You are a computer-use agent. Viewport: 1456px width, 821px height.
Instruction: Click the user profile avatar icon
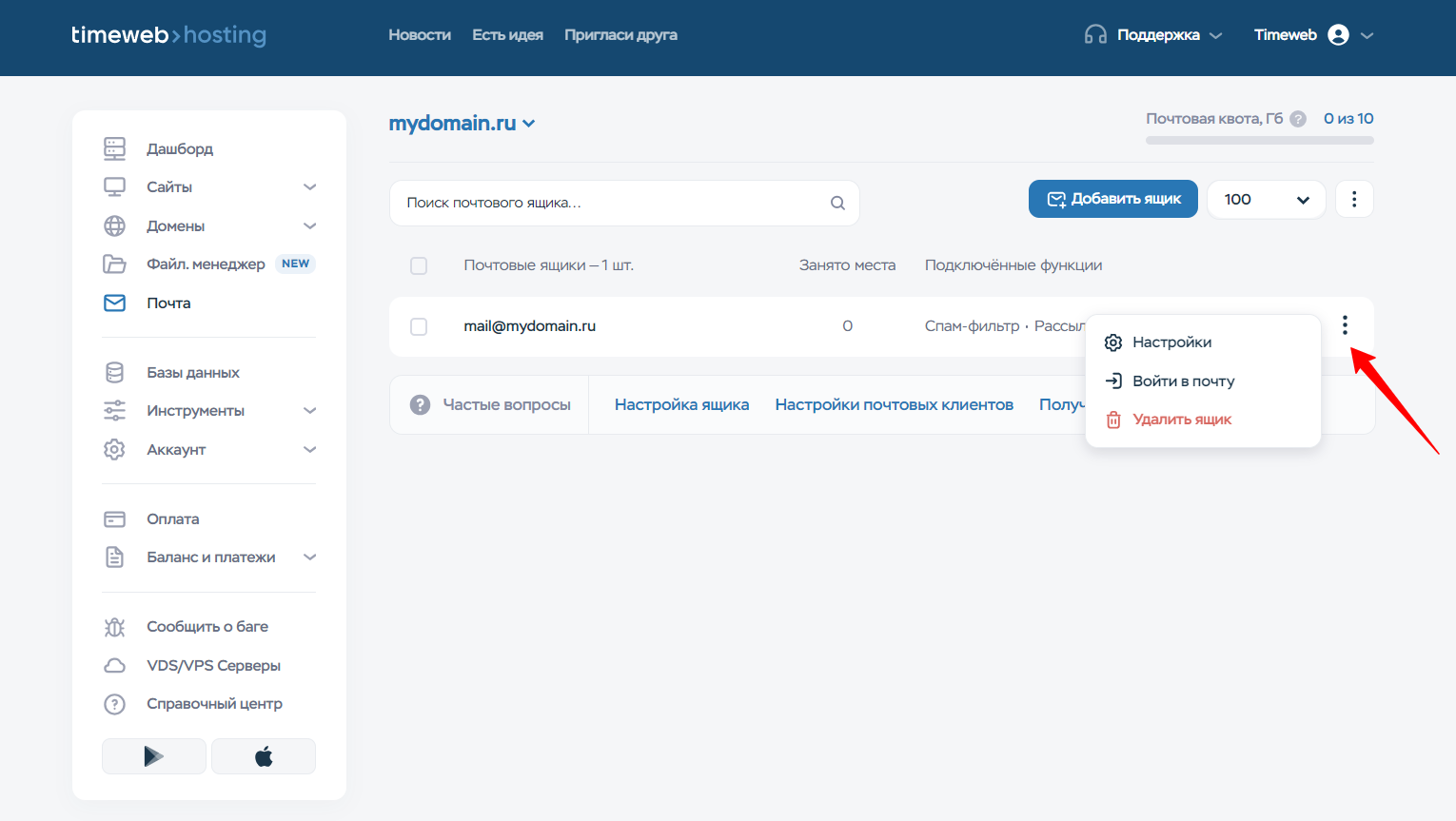[1338, 35]
